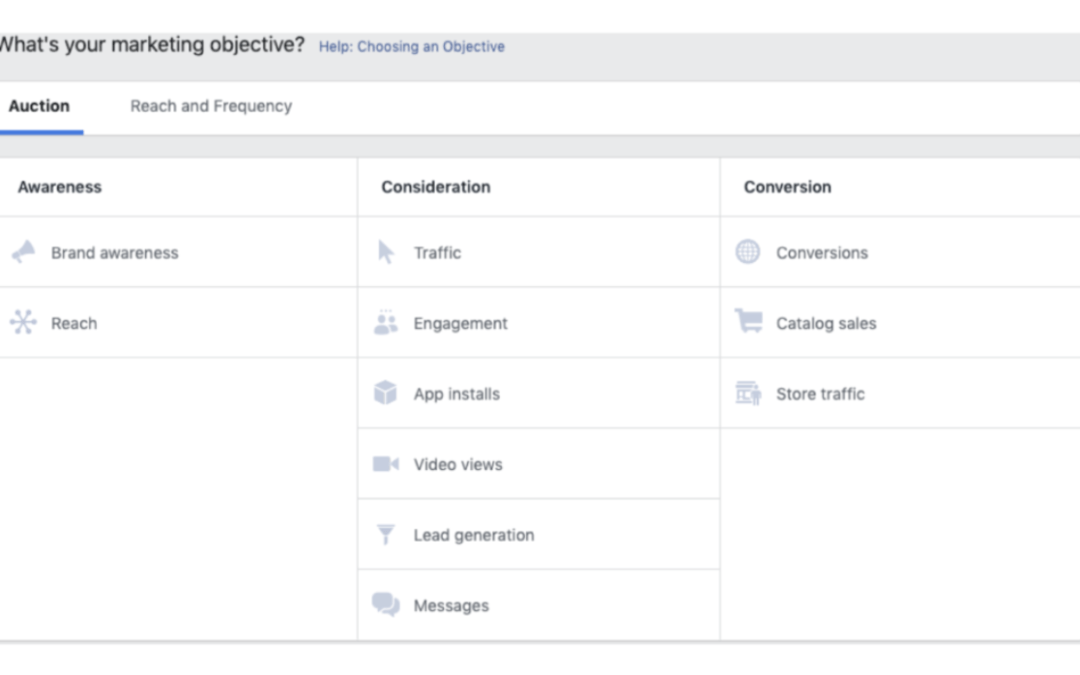Click the Awareness column header
Screen dimensions: 1080x675
click(x=60, y=187)
